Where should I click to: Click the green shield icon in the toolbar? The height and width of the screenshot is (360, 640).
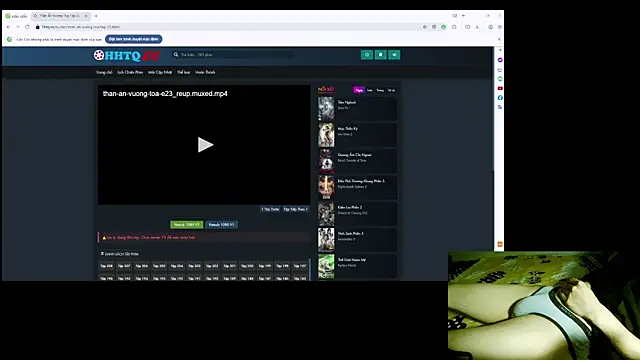click(x=444, y=27)
